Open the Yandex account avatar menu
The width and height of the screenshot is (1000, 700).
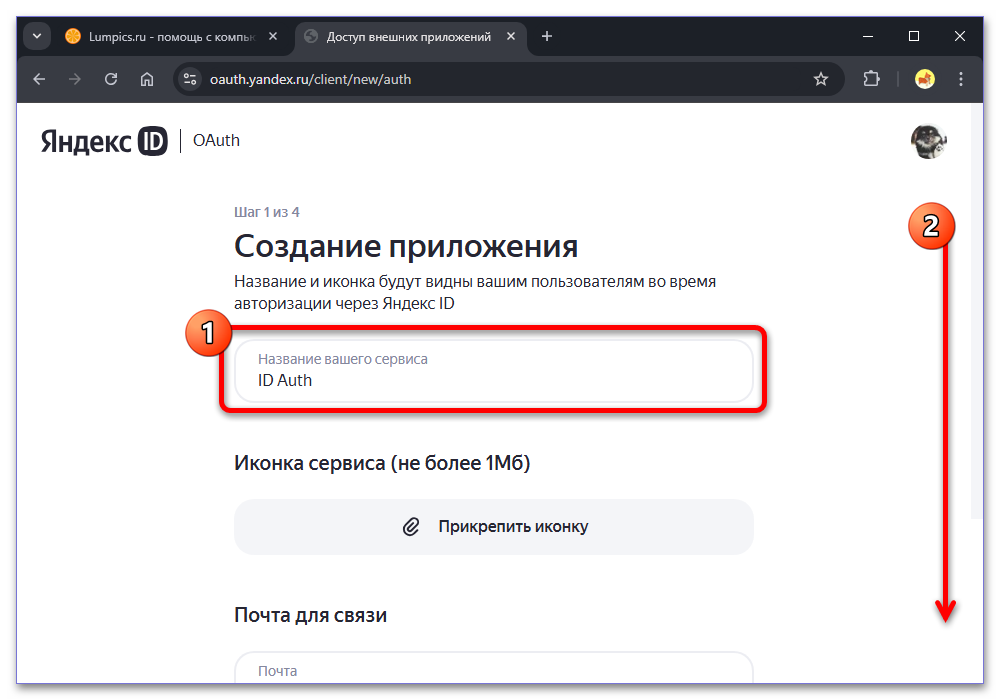929,141
